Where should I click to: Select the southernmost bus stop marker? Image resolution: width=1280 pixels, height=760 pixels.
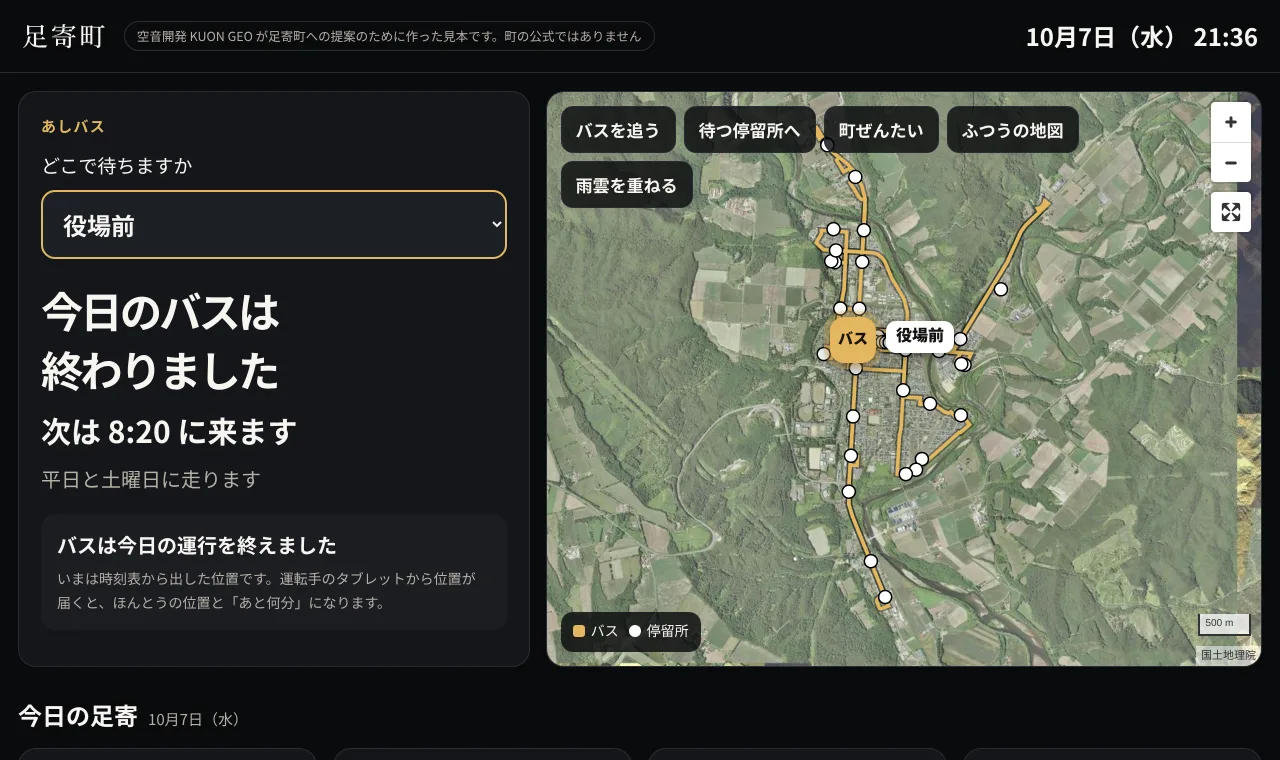tap(885, 597)
